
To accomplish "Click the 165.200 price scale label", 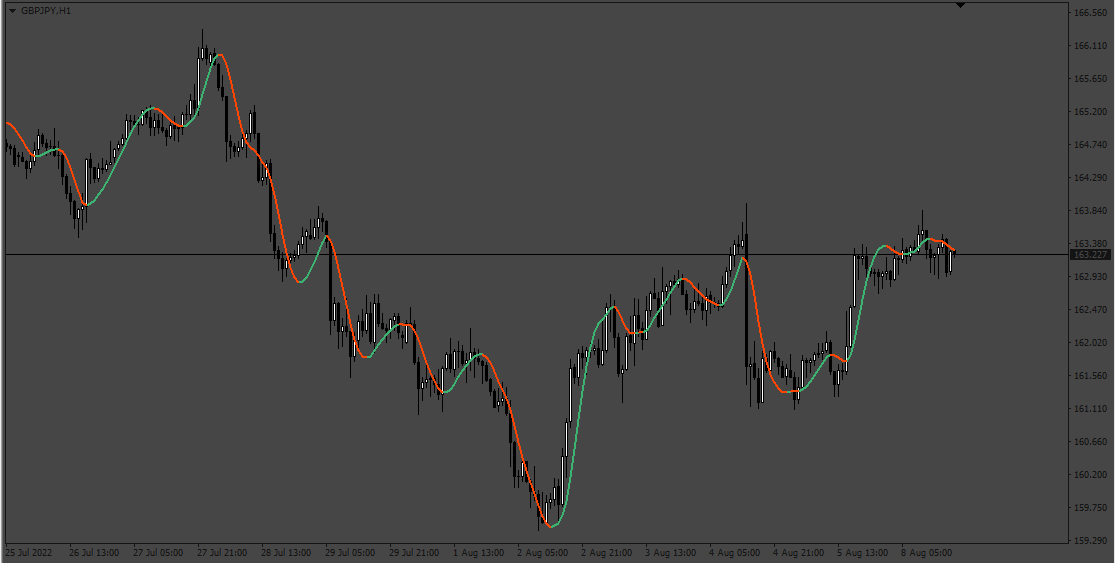I will 1090,112.
